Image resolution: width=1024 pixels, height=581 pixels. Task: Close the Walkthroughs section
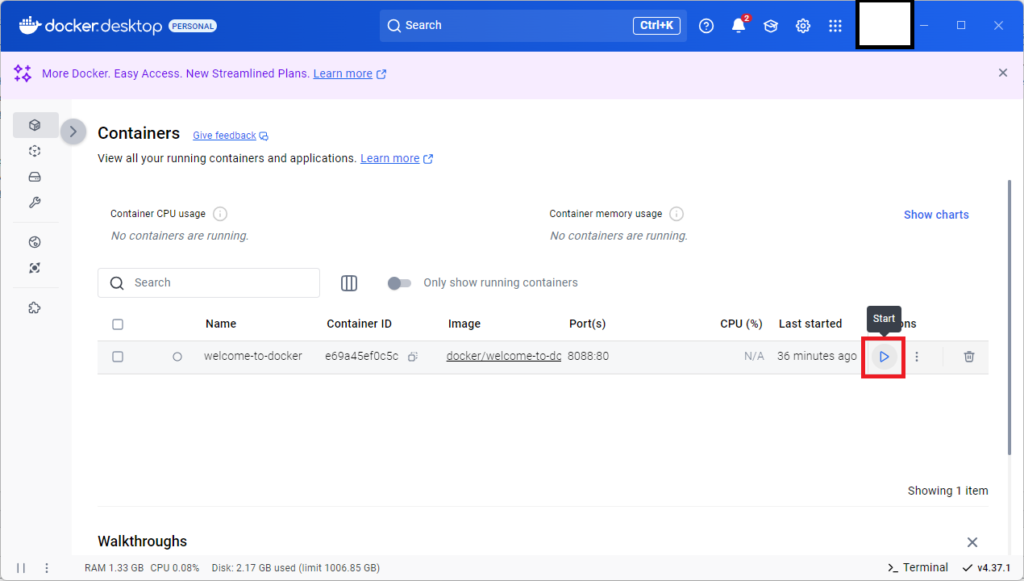[x=972, y=542]
